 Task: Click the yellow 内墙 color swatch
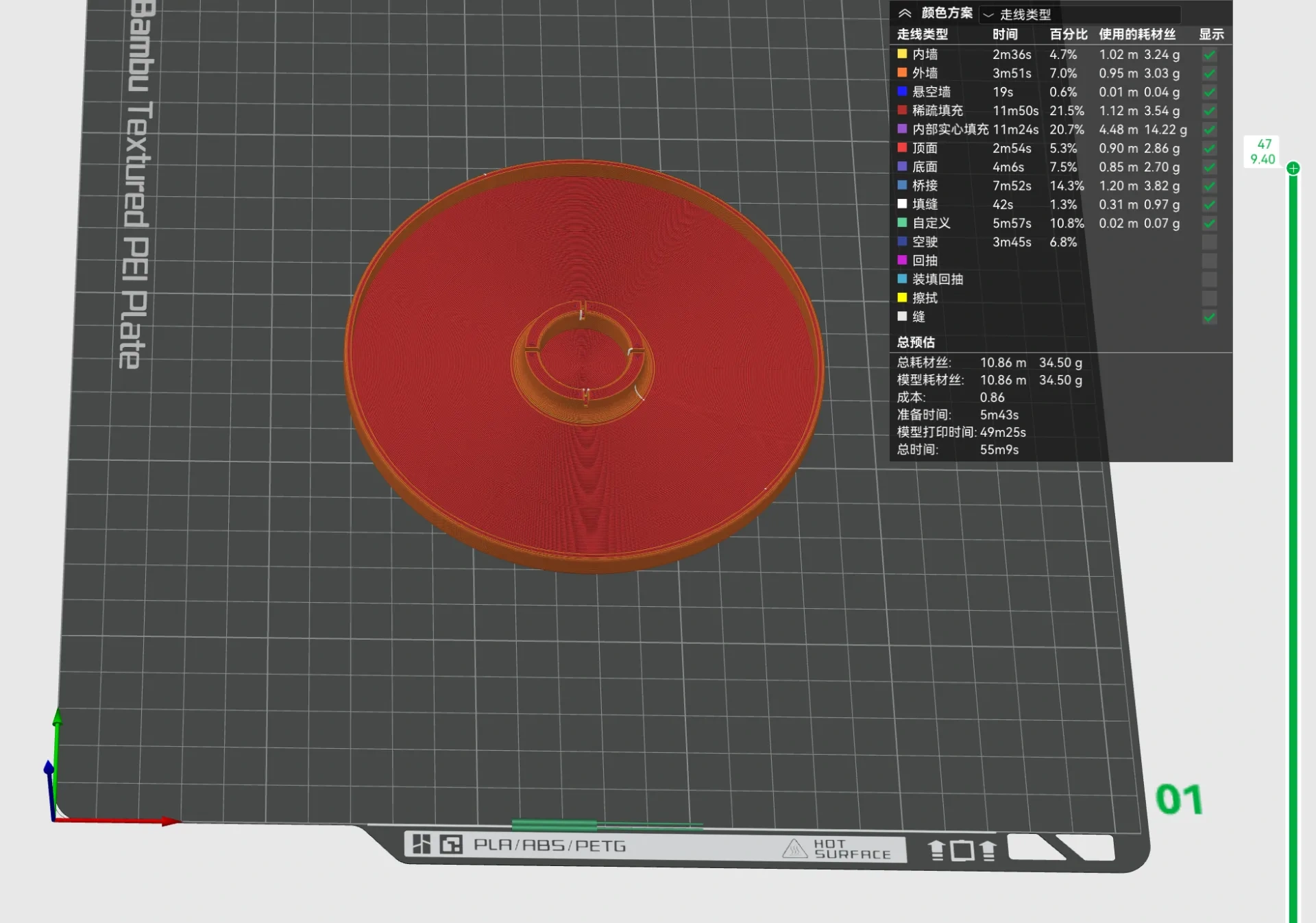tap(902, 53)
